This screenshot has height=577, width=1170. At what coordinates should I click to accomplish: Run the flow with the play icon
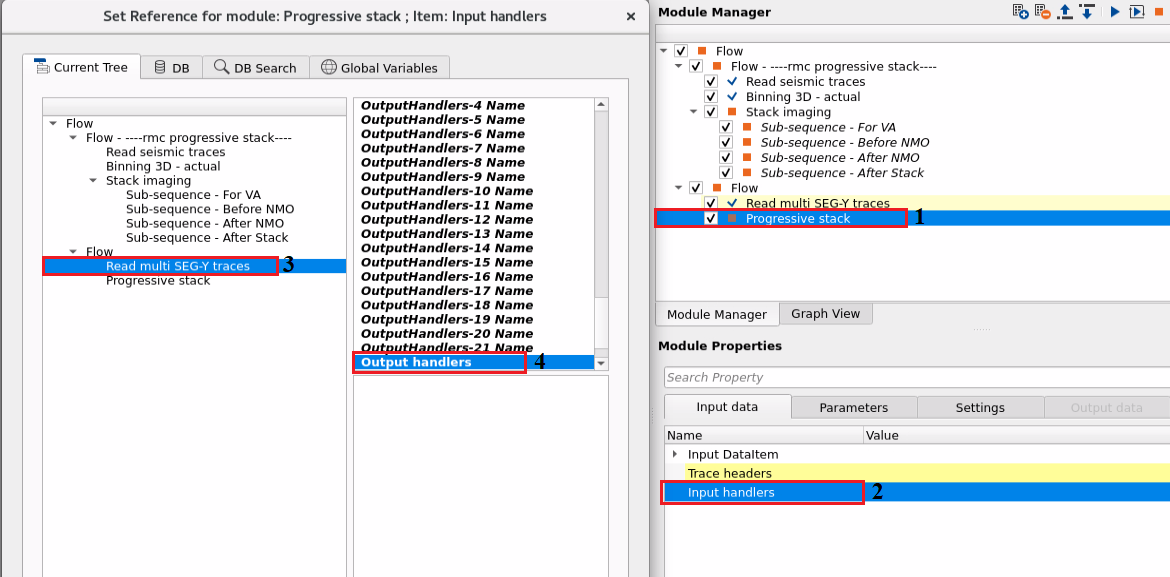1113,11
